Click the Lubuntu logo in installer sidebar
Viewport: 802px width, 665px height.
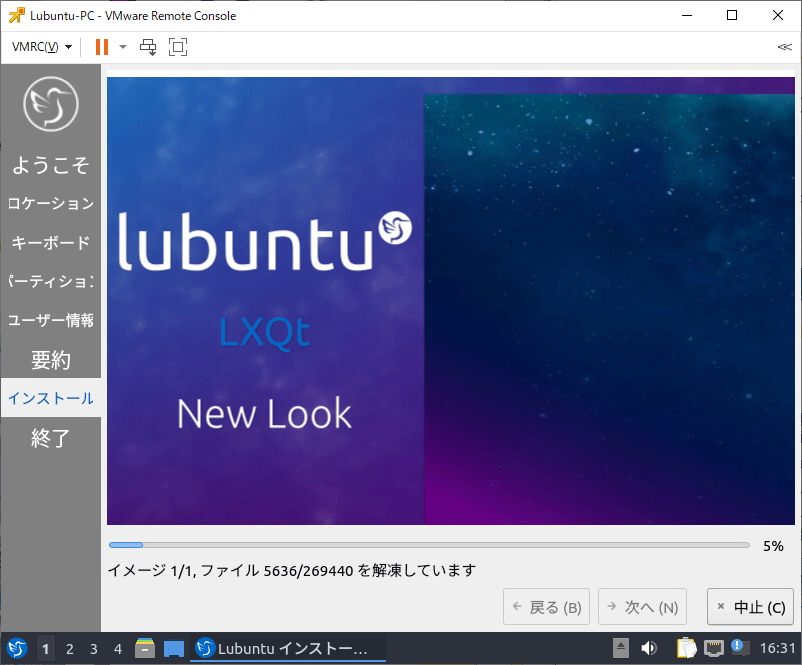pos(51,104)
